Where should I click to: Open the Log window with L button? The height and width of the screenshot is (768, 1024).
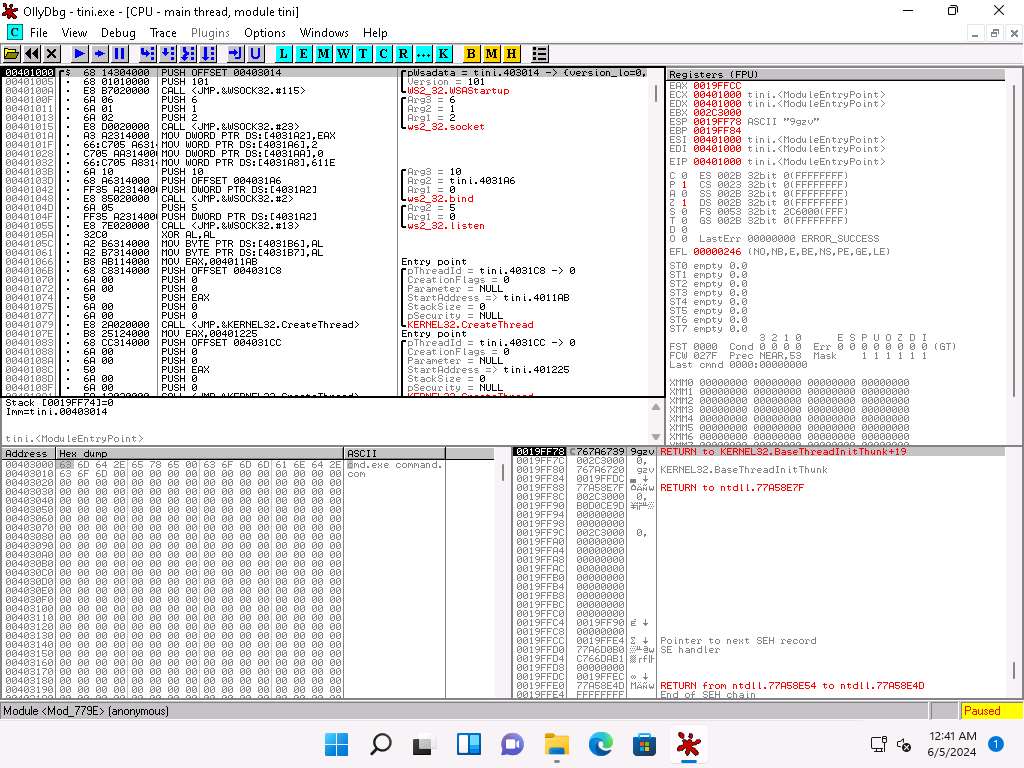(284, 53)
